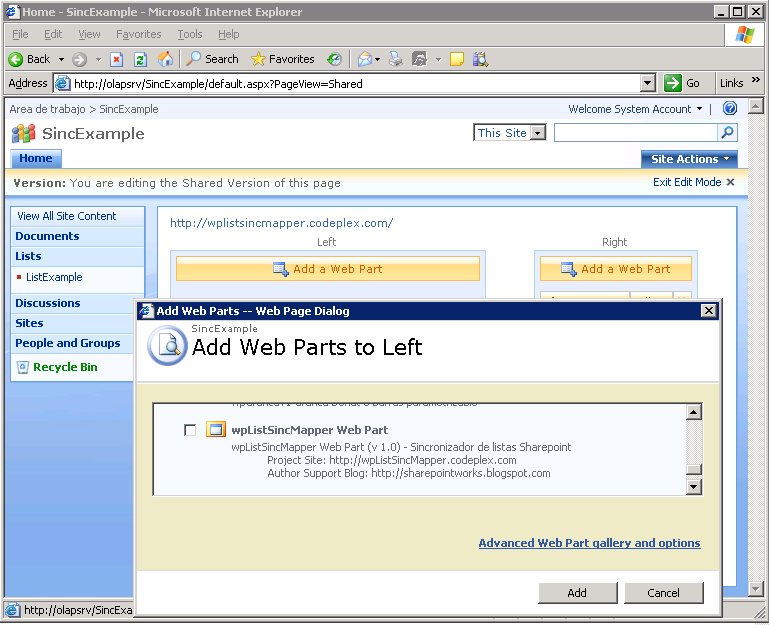Image resolution: width=769 pixels, height=625 pixels.
Task: Expand the Links toolbar chevron
Action: click(x=756, y=79)
